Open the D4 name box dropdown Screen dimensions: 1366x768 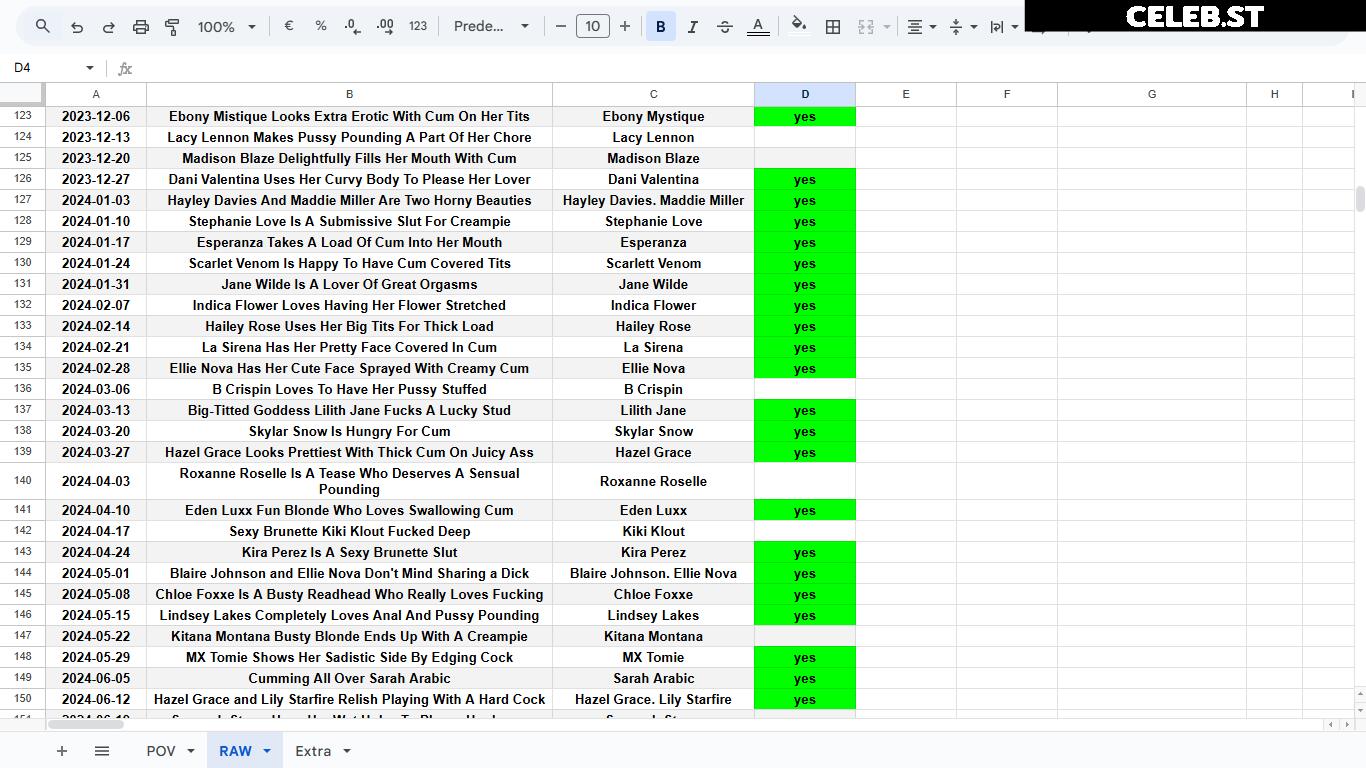[x=90, y=68]
